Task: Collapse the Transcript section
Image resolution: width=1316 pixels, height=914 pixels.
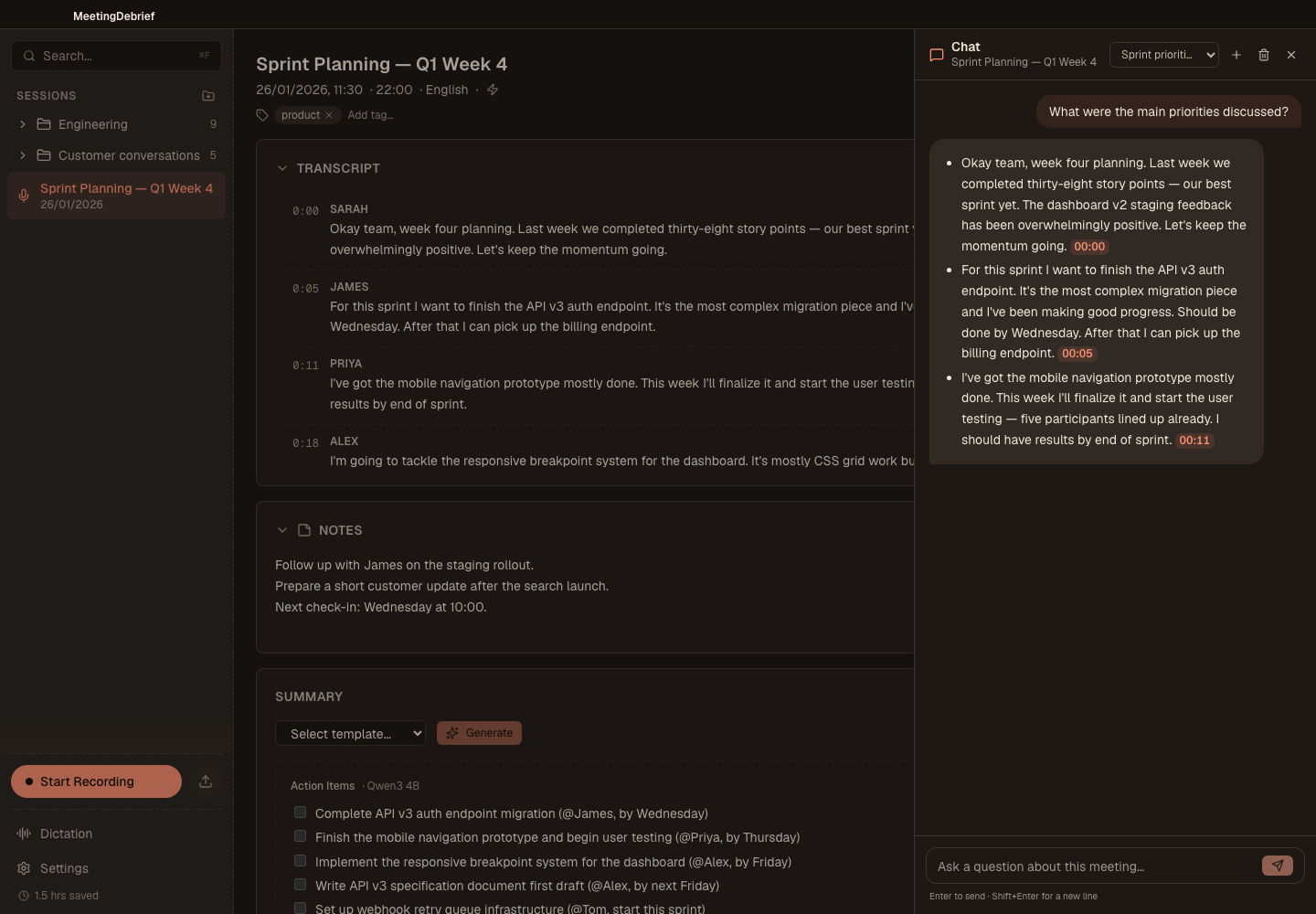Action: tap(282, 168)
